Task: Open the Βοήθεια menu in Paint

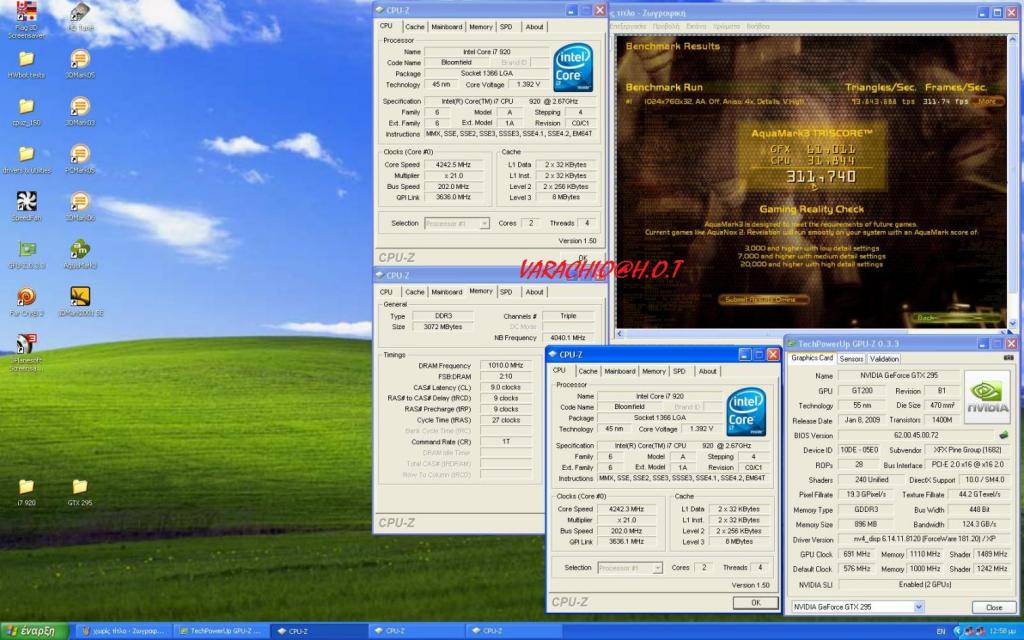Action: point(758,27)
